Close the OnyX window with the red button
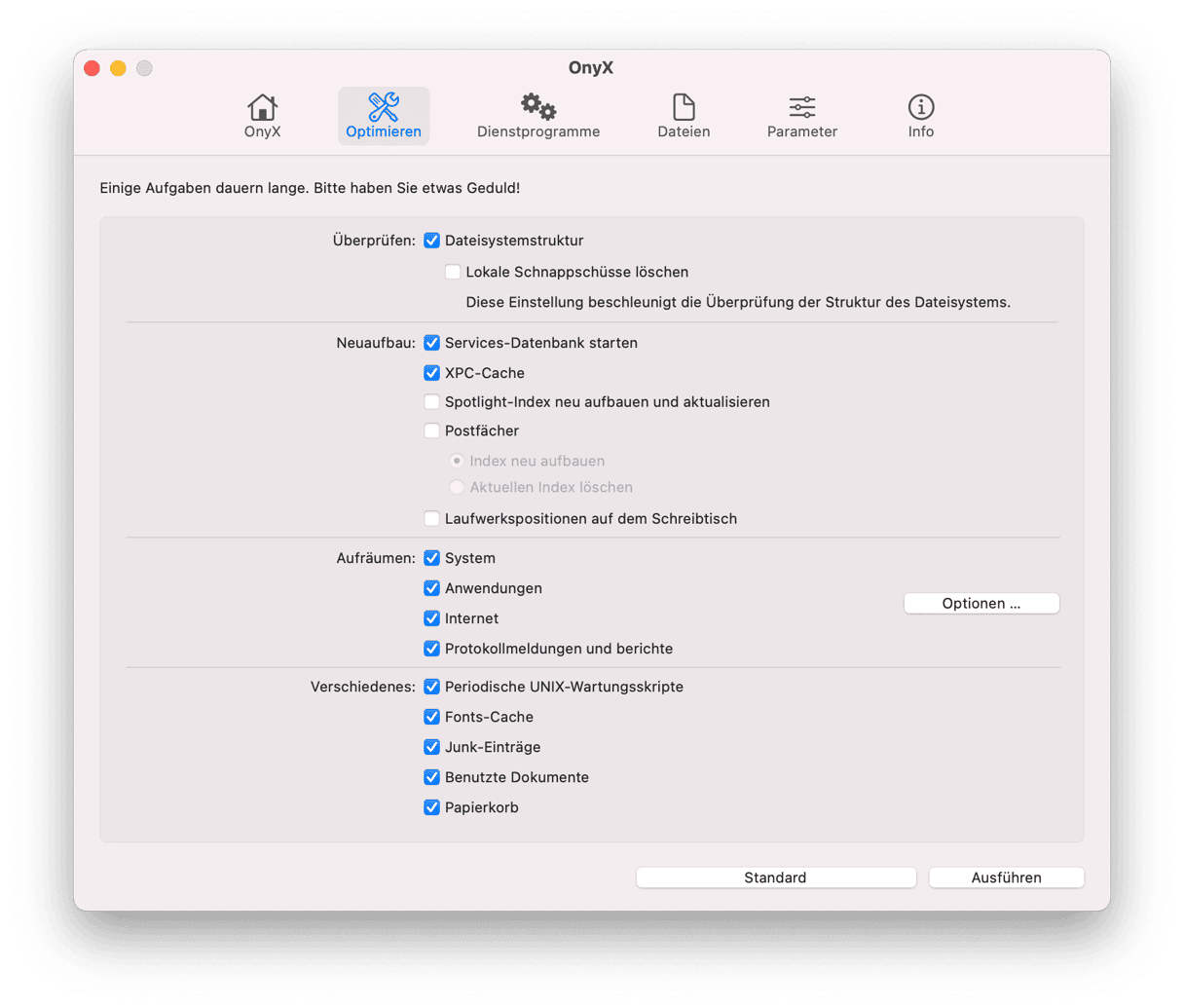This screenshot has height=1008, width=1184. pos(92,68)
